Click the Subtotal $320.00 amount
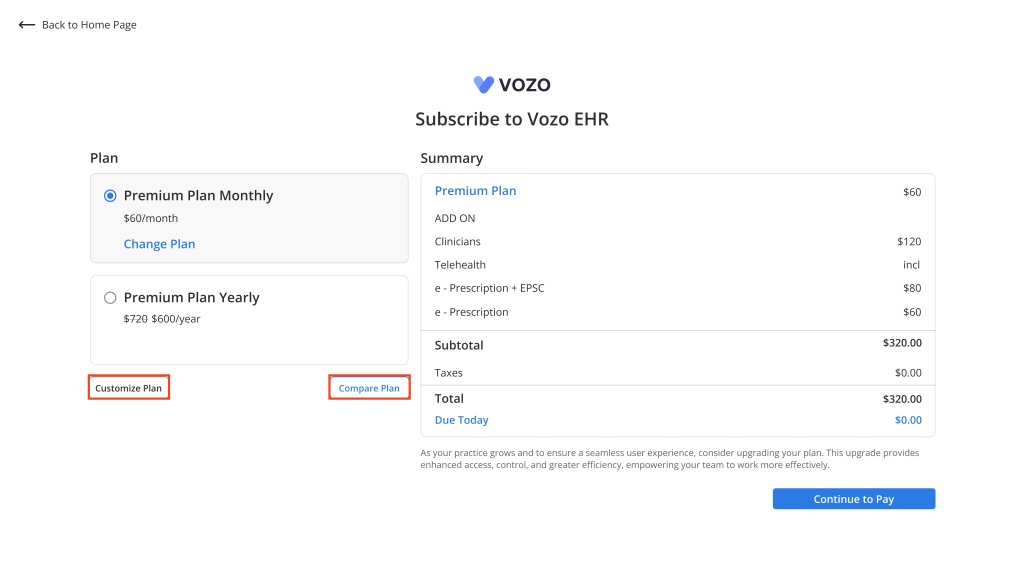 coord(902,343)
